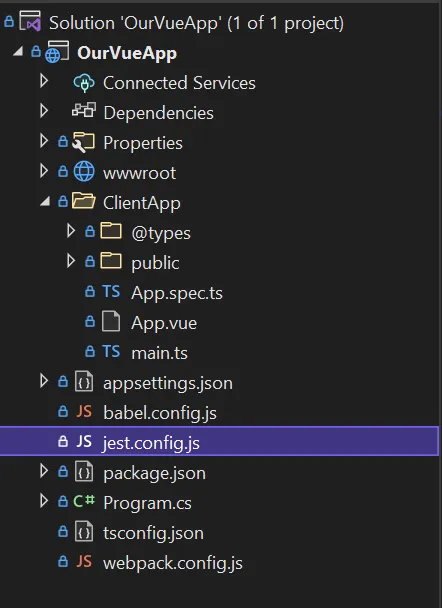Click the Dependencies icon
The width and height of the screenshot is (442, 608).
click(x=84, y=110)
